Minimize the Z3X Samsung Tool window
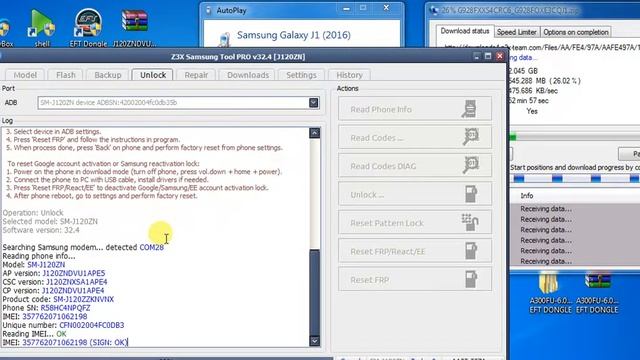 (477, 56)
